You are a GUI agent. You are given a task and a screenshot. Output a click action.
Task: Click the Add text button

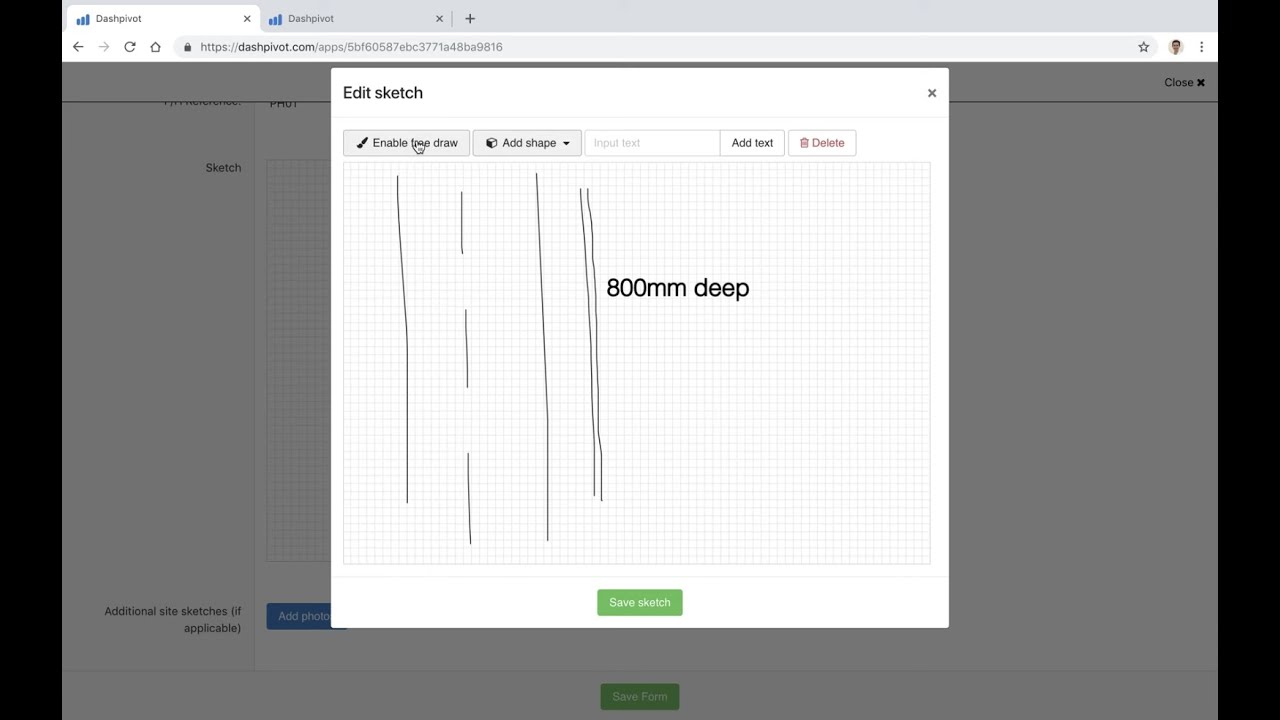pyautogui.click(x=752, y=143)
